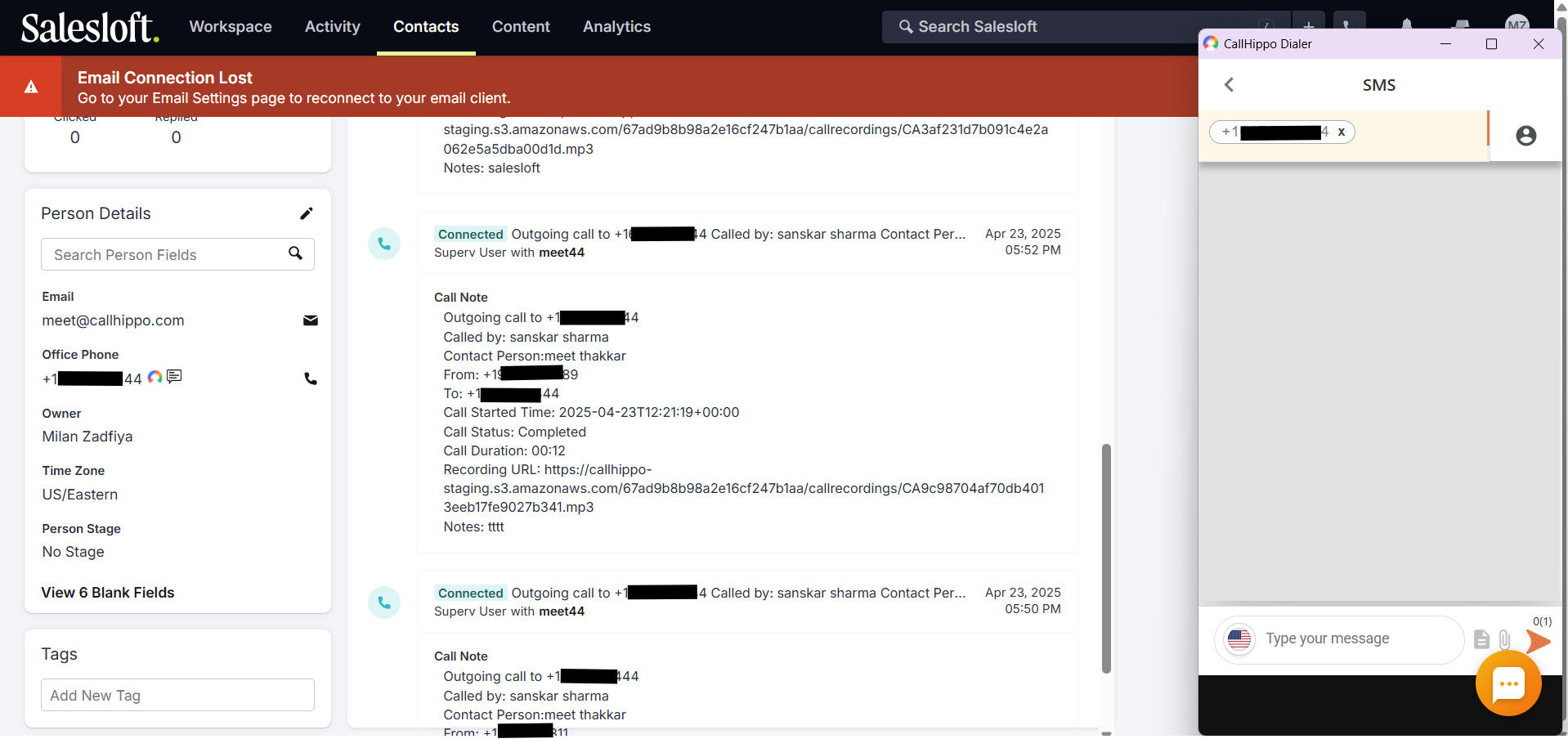Click the US/Eastern time zone value
Screen dimensions: 1568x739
pos(80,495)
